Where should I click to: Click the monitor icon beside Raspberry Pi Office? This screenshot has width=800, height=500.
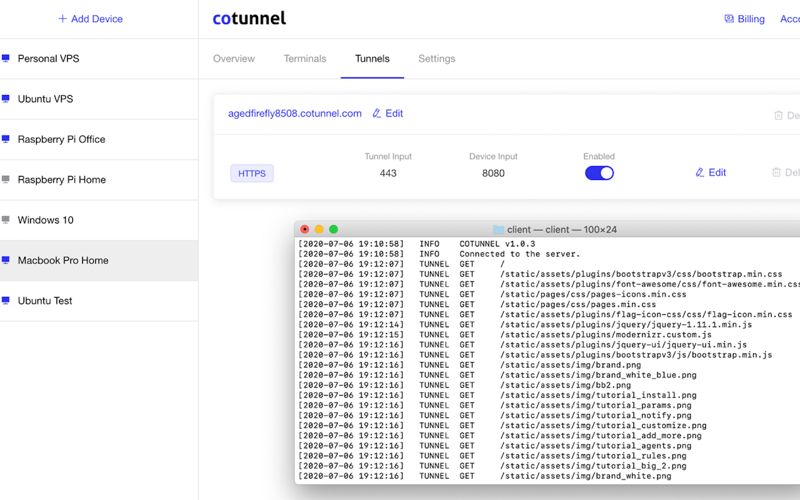click(6, 139)
